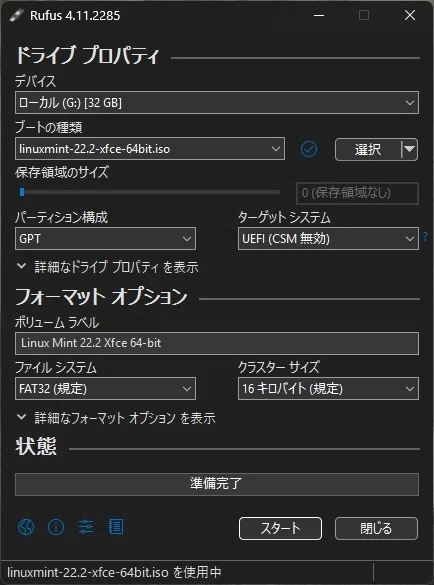Click the Rufus USB icon in title bar
The height and width of the screenshot is (585, 434).
[x=17, y=15]
